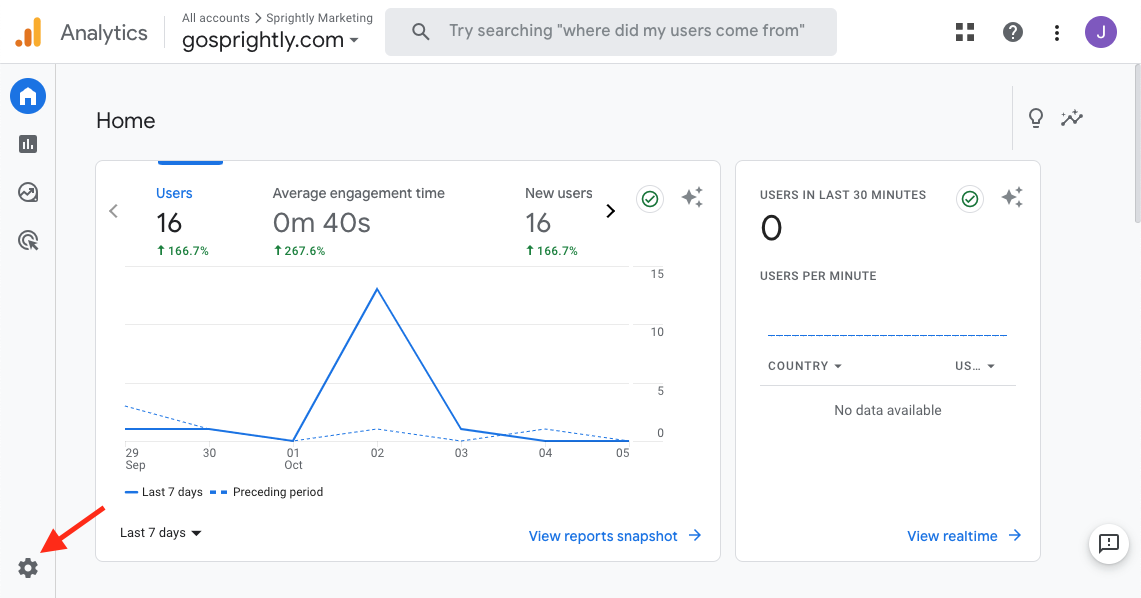This screenshot has width=1141, height=598.
Task: Open the sparkle insights on Users card
Action: [692, 197]
